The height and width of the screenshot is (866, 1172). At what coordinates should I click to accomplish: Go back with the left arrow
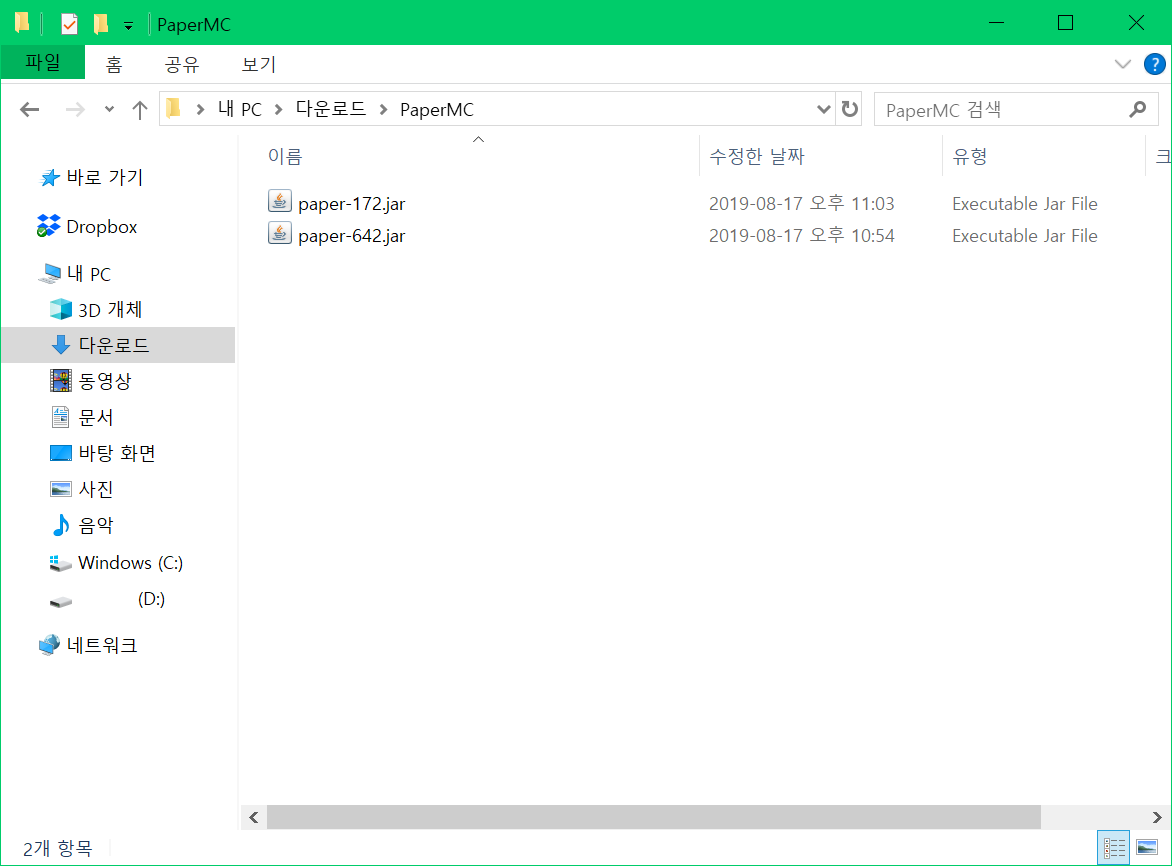30,110
